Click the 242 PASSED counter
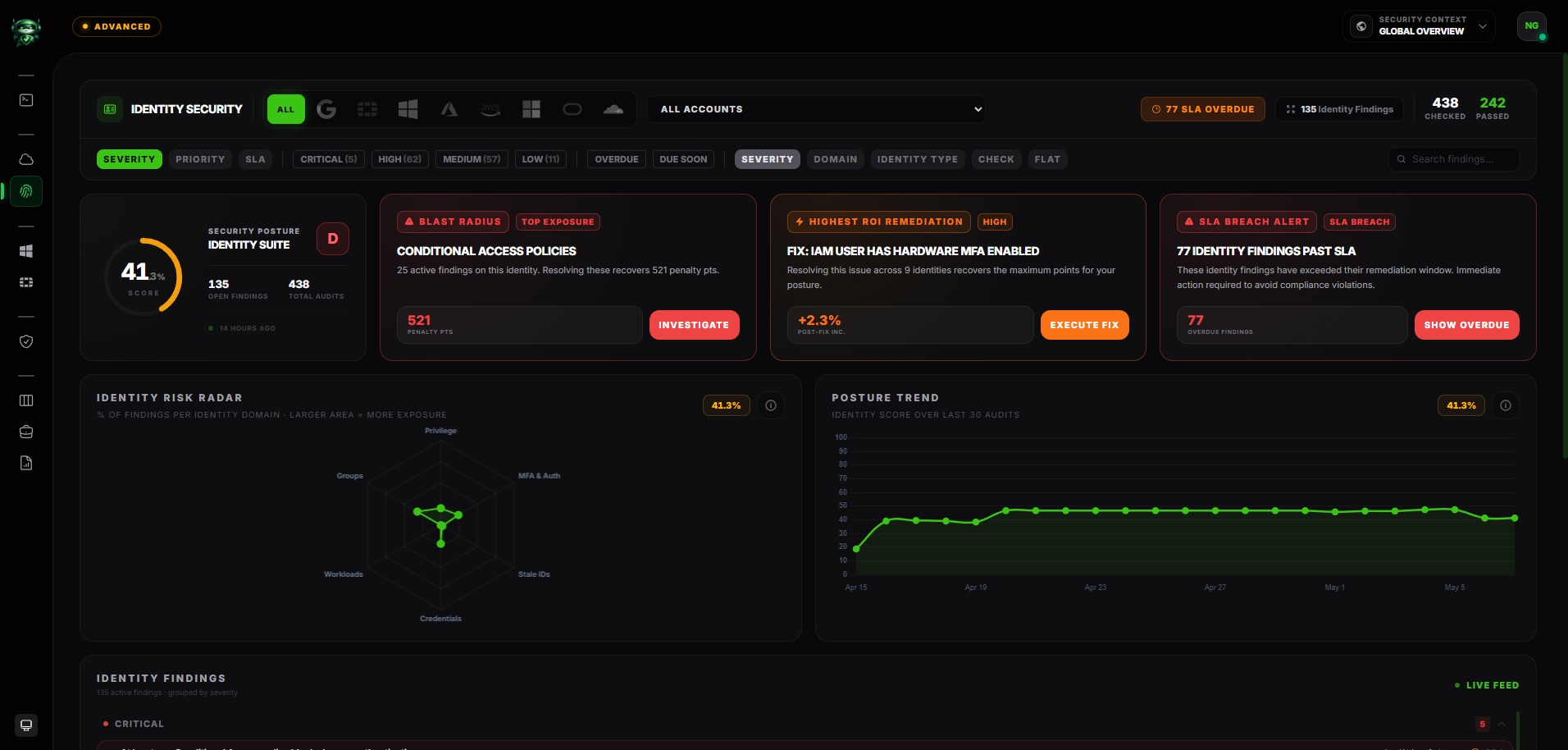 tap(1493, 107)
